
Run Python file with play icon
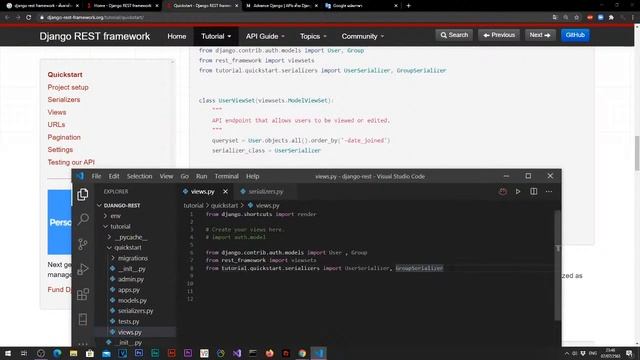click(x=518, y=191)
